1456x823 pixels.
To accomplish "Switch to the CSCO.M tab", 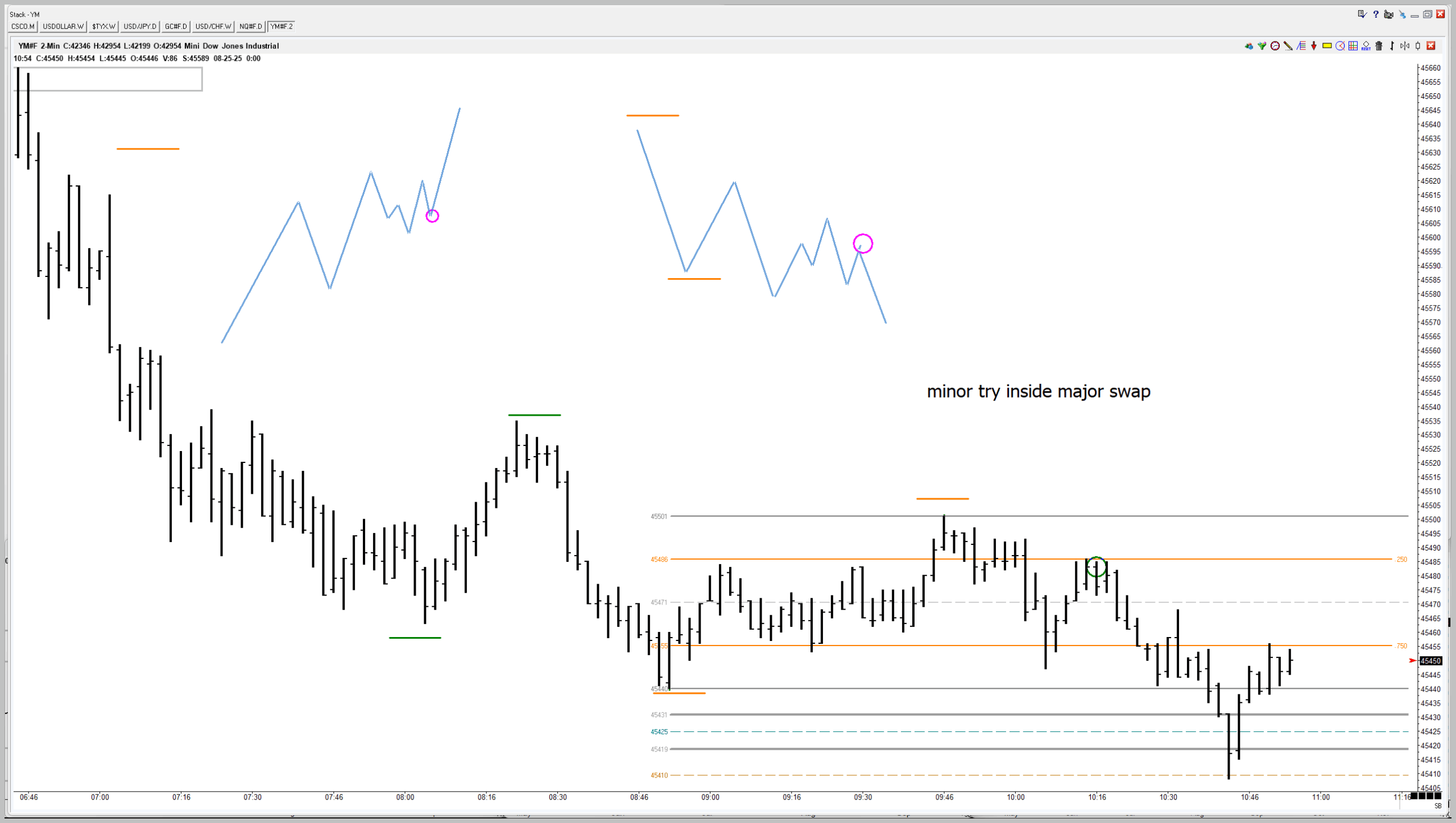I will pyautogui.click(x=23, y=26).
